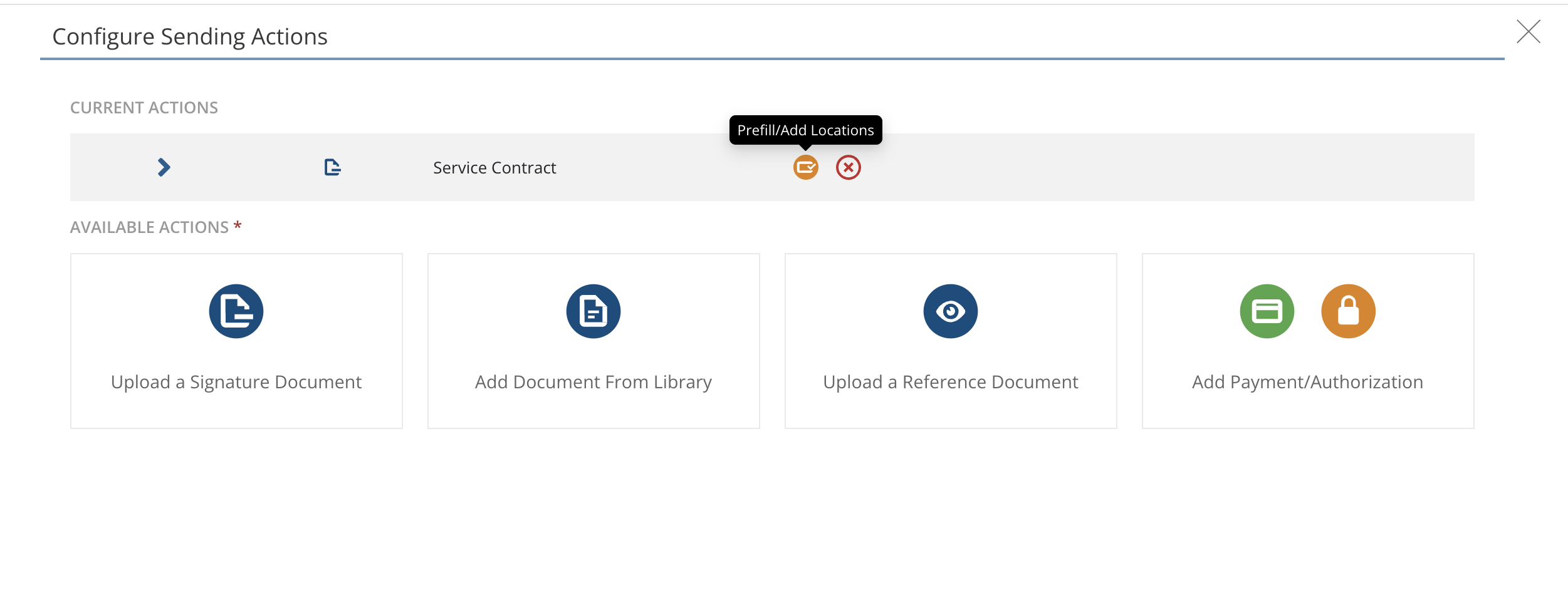Screen dimensions: 1568x615
Task: Click the green payment card icon
Action: coord(1267,311)
